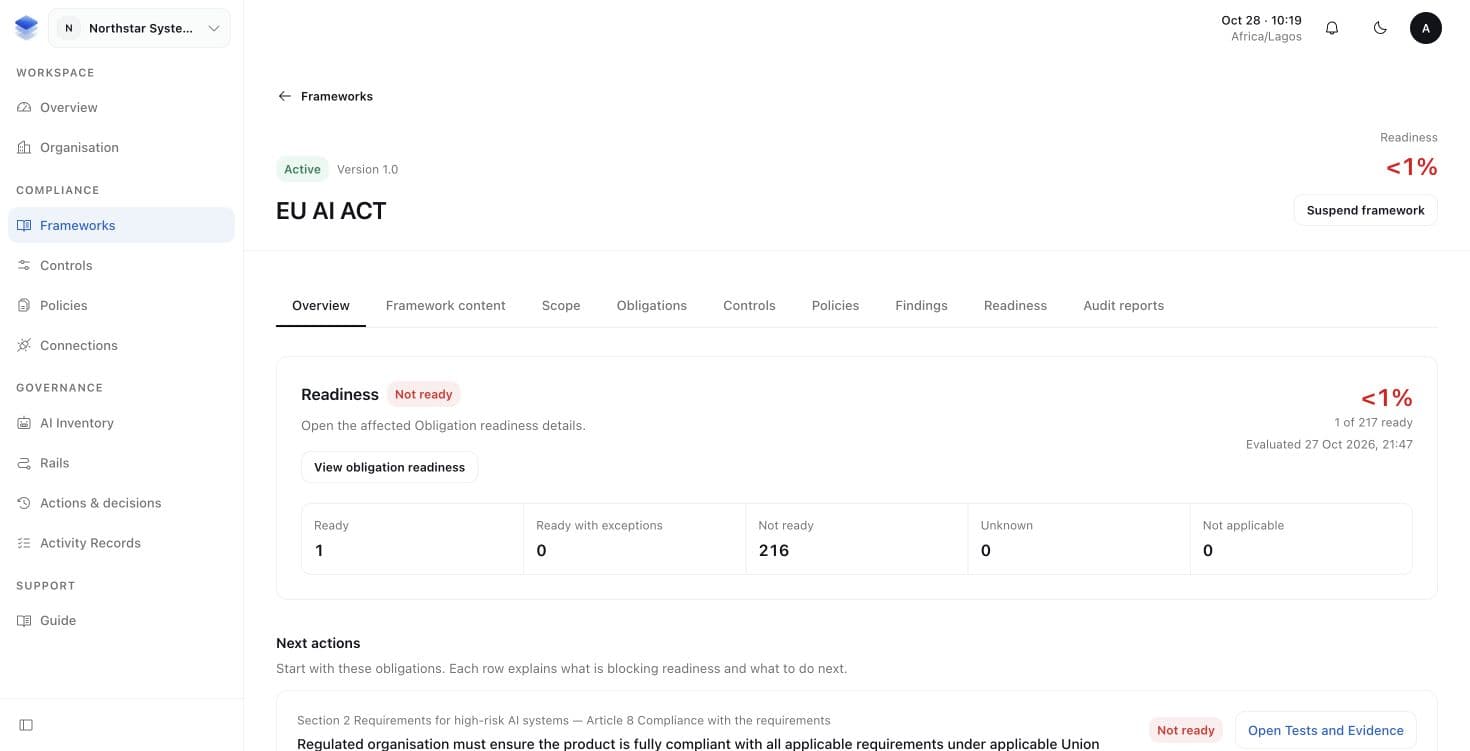
Task: Click the date and time display
Action: 1262,28
